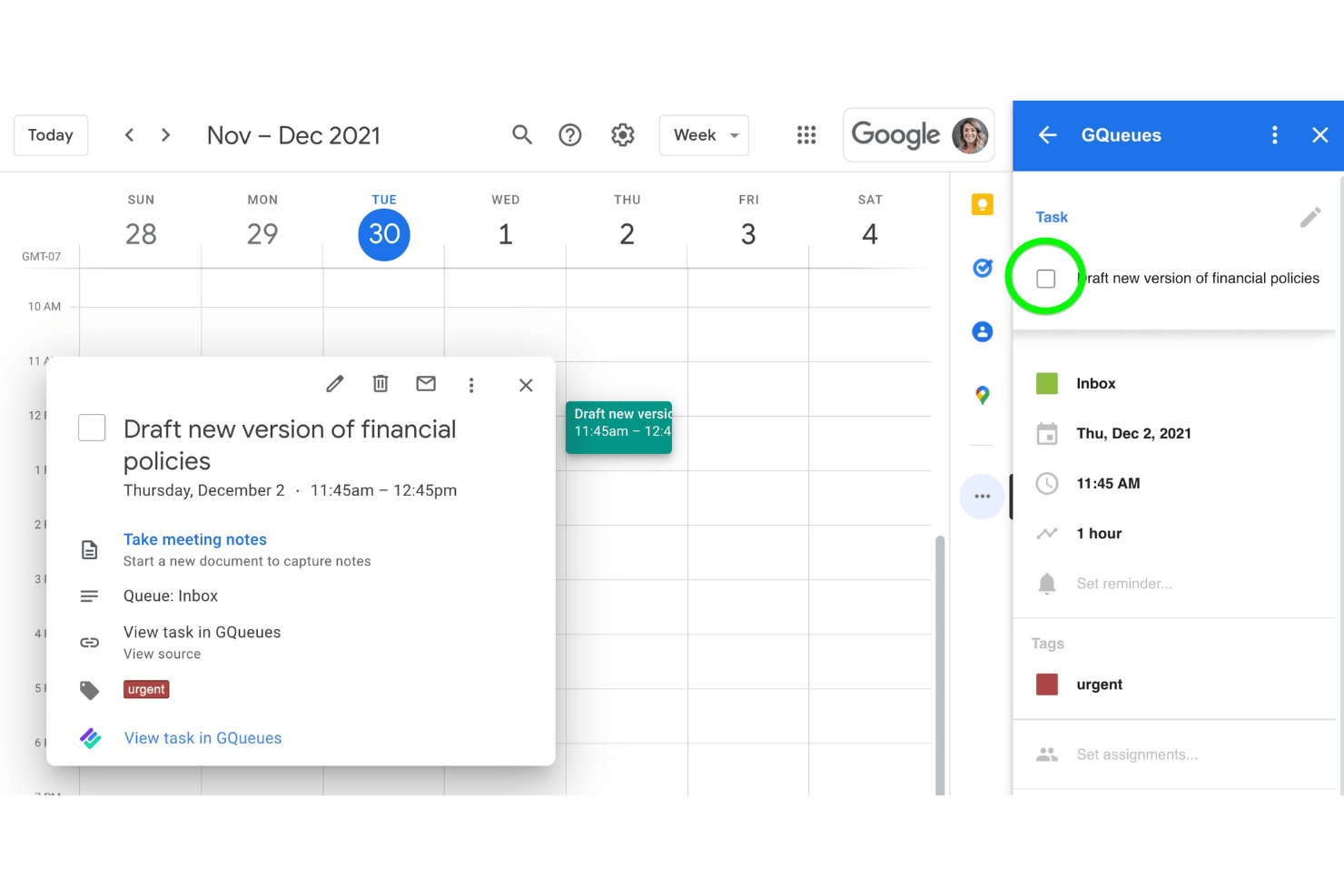Screen dimensions: 1344x896
Task: Click the event date and time line
Action: (x=291, y=490)
